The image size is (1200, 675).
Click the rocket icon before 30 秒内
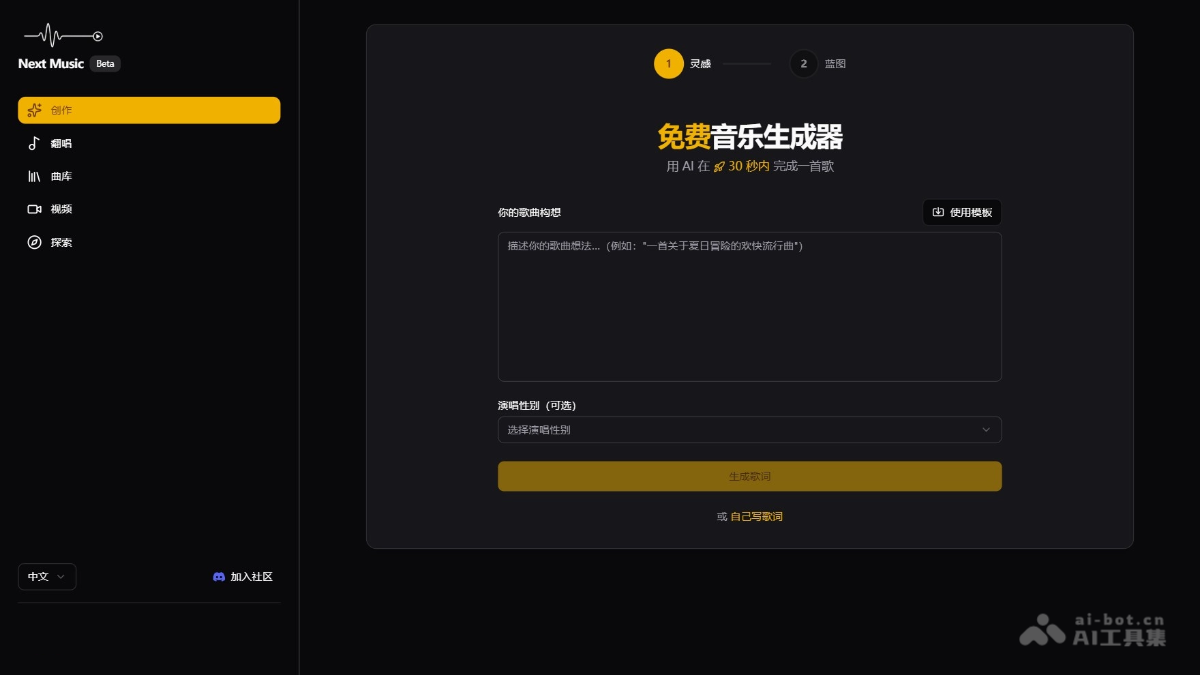point(719,167)
